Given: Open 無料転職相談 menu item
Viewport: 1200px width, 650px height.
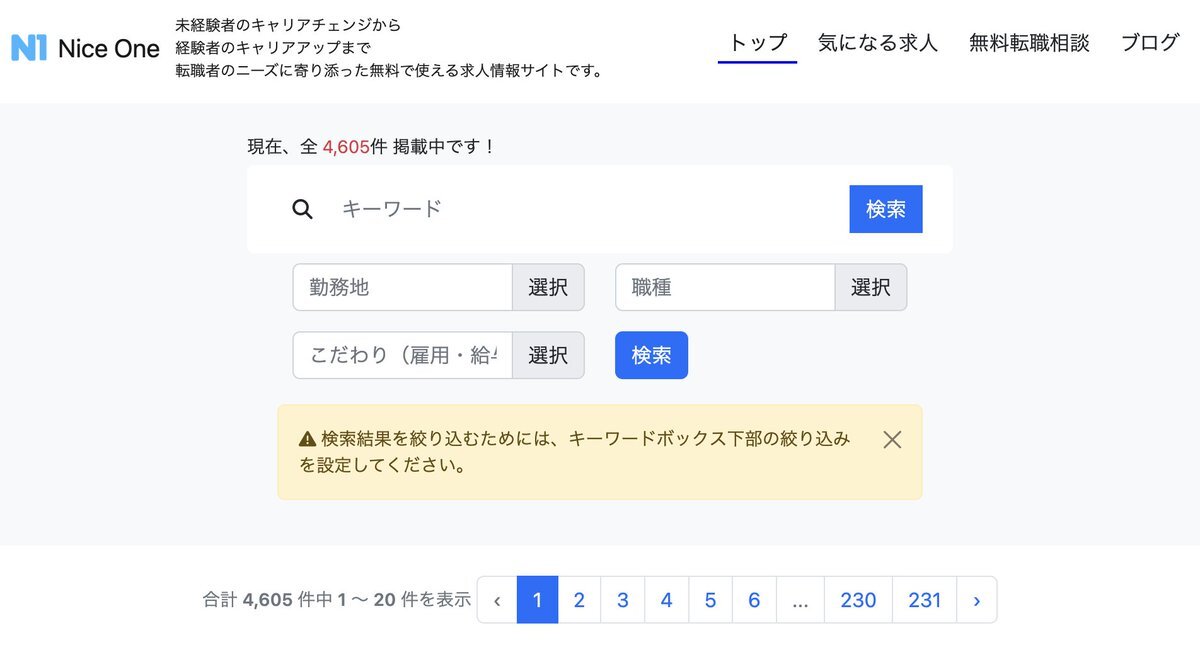Looking at the screenshot, I should click(1029, 43).
